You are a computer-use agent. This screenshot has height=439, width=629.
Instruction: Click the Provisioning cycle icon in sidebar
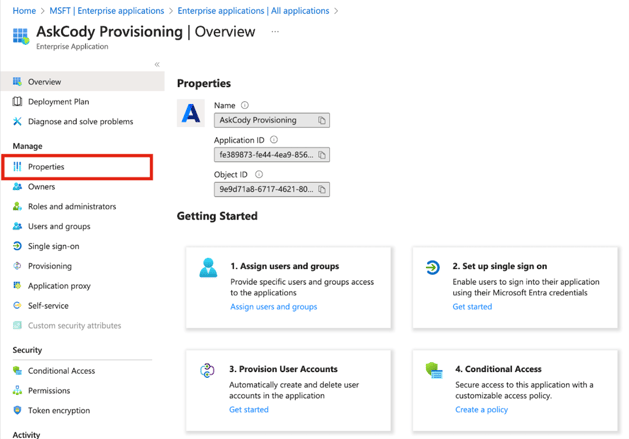point(17,266)
